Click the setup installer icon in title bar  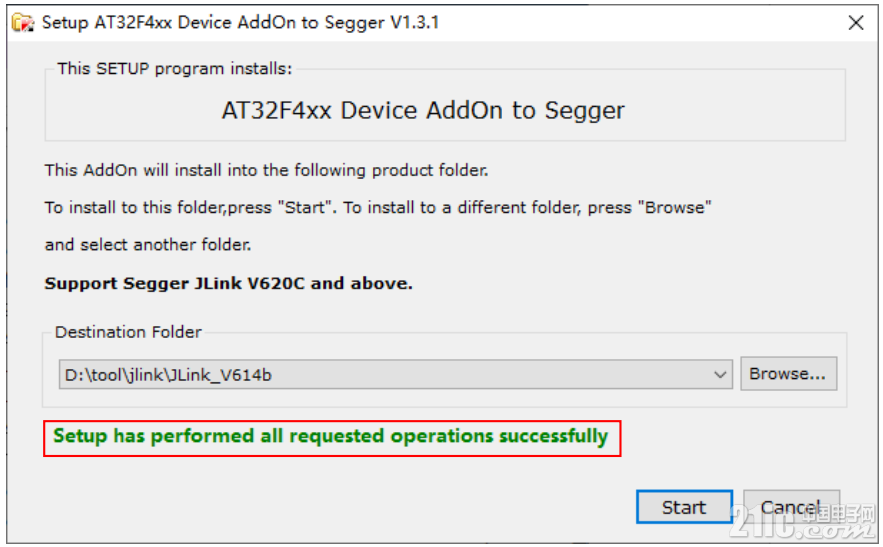pos(23,23)
